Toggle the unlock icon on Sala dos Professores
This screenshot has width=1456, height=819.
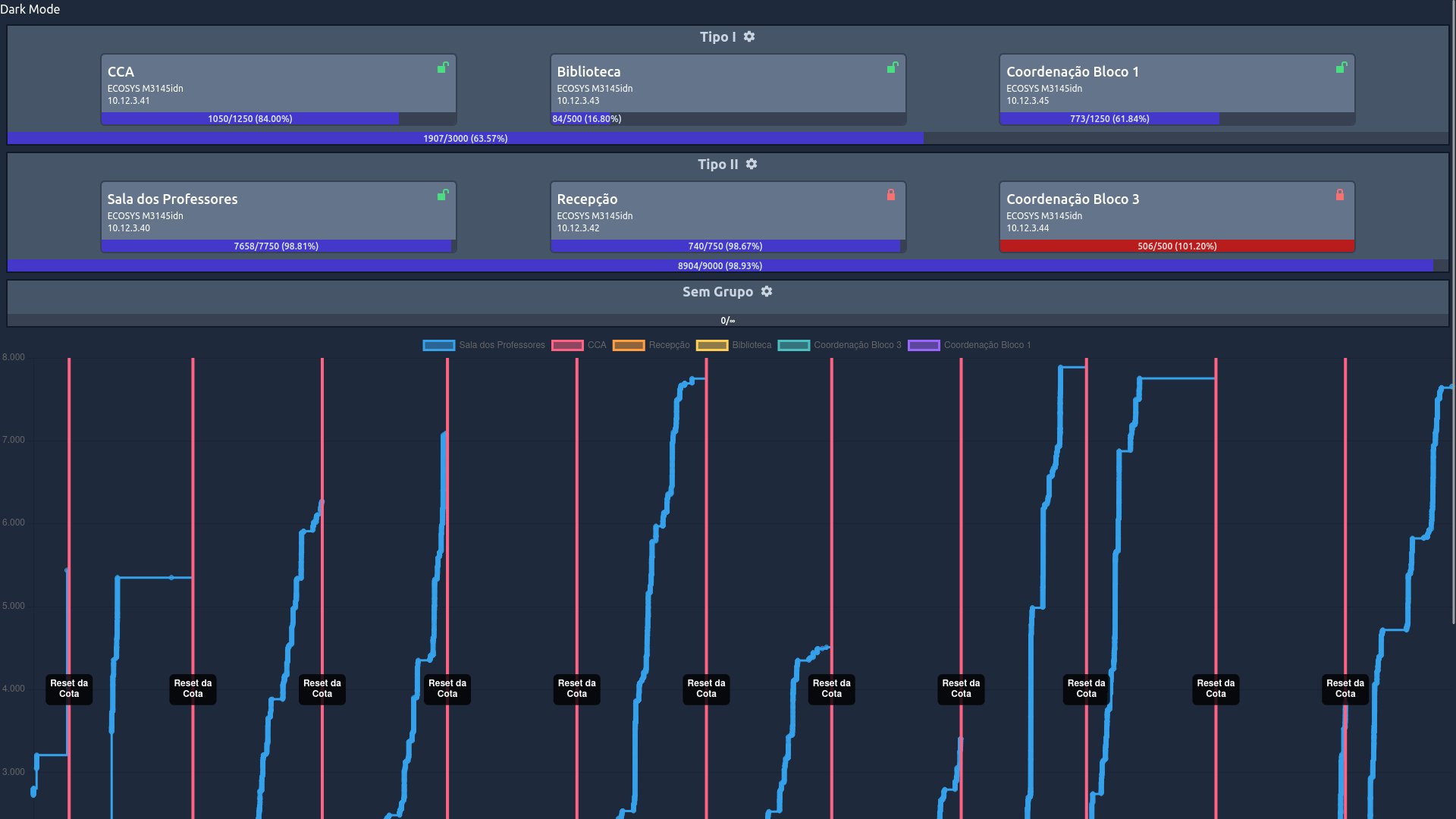[x=443, y=195]
